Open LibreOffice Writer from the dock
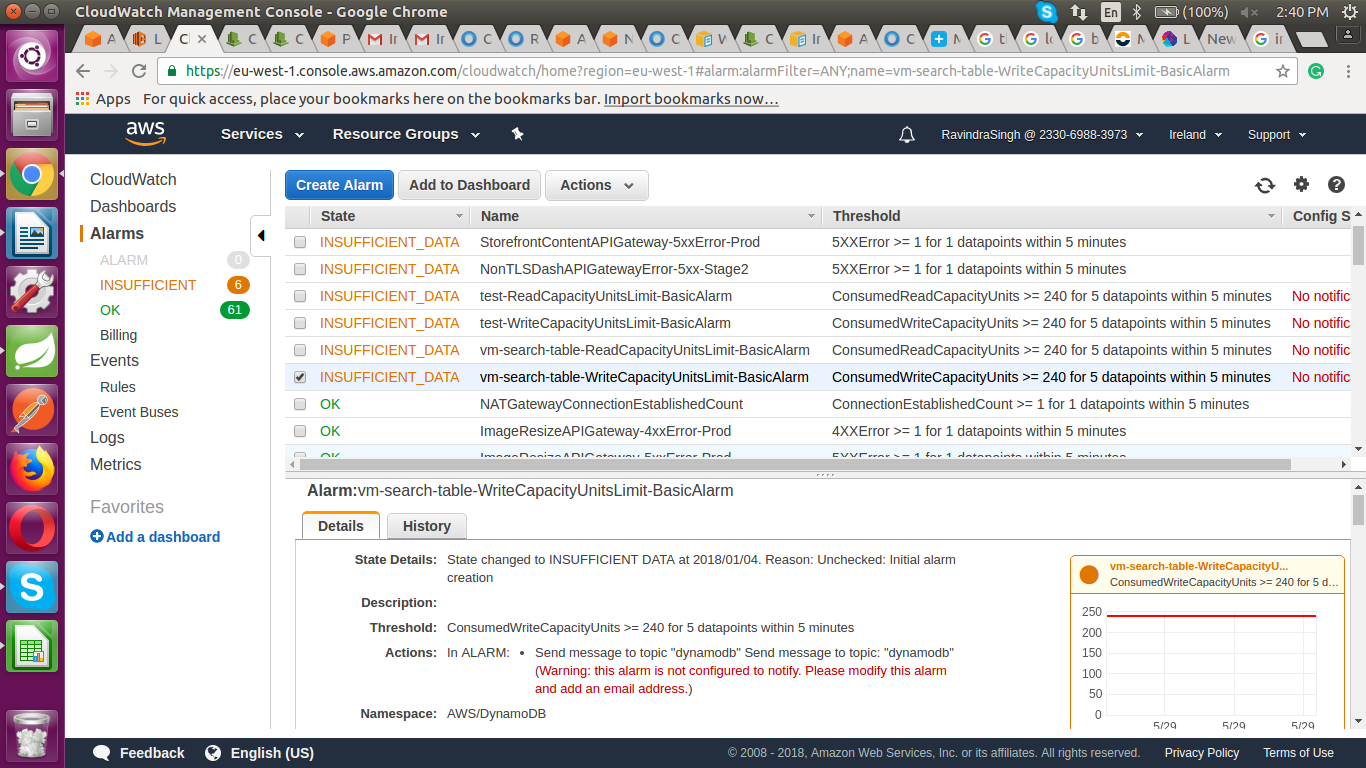1366x768 pixels. coord(32,233)
